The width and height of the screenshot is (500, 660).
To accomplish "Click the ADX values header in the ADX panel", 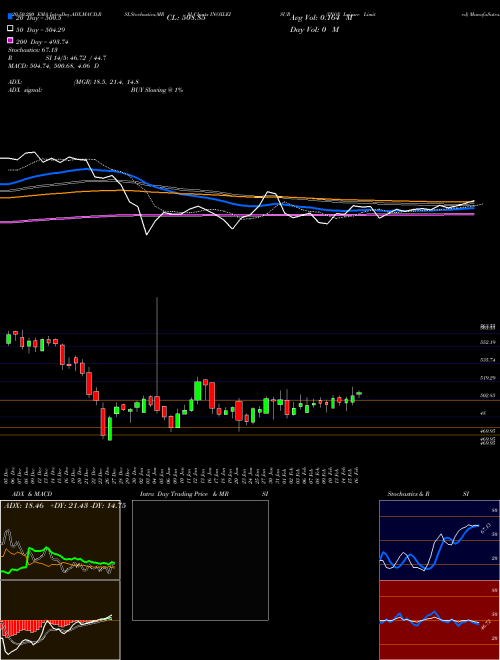I will point(65,506).
